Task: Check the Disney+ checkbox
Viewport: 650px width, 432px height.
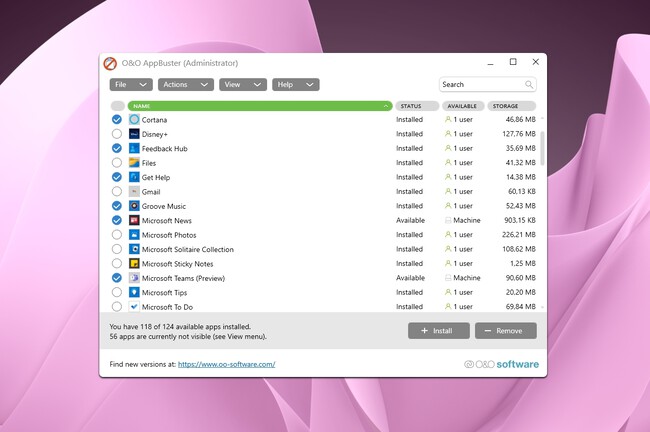Action: tap(117, 134)
